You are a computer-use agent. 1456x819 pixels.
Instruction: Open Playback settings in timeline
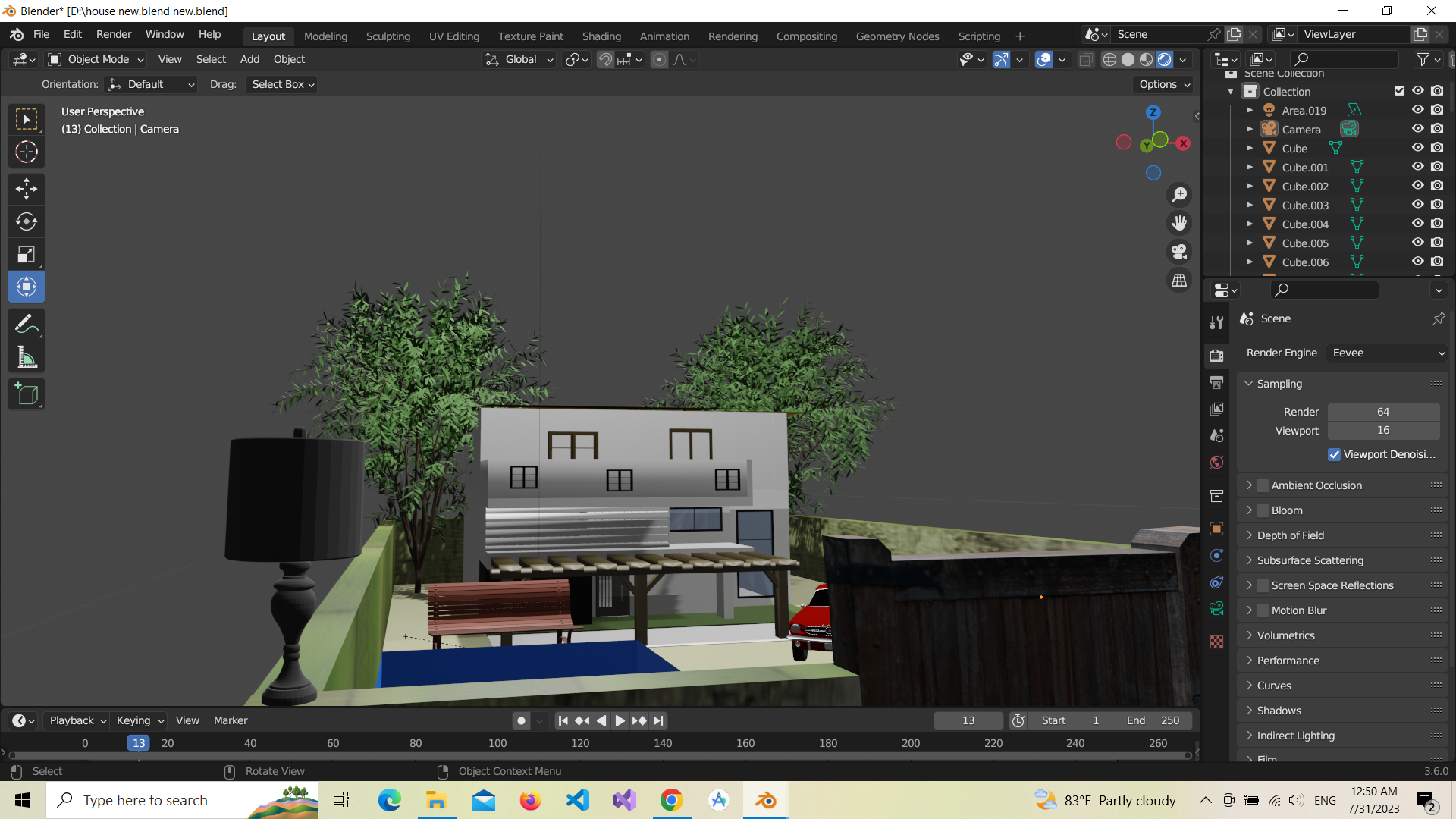(77, 720)
